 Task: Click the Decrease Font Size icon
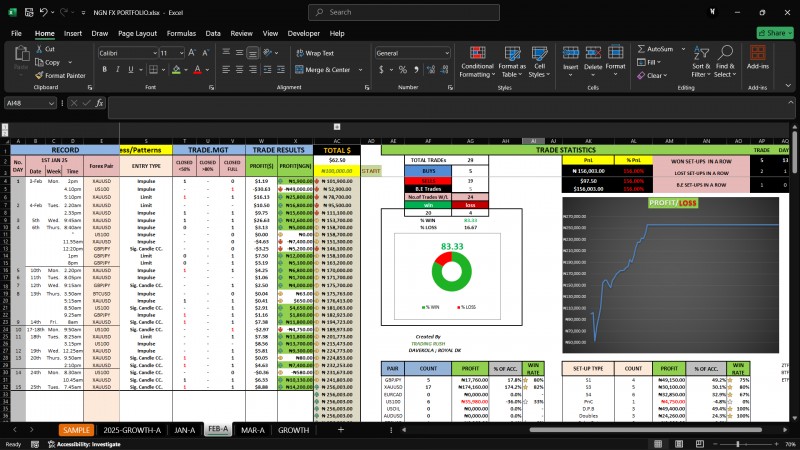(206, 53)
